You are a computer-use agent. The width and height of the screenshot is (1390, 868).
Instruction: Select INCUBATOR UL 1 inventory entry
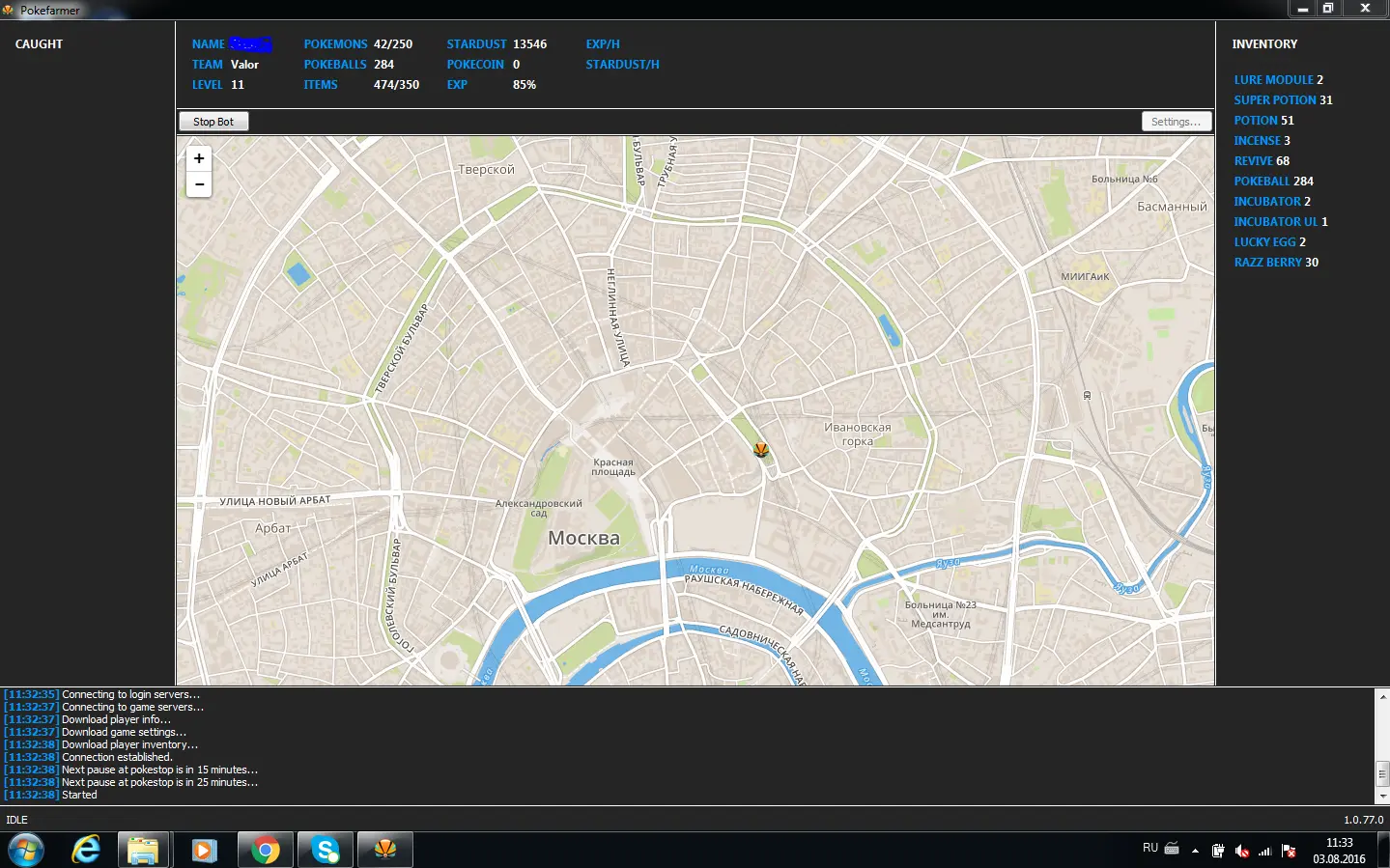click(x=1281, y=222)
